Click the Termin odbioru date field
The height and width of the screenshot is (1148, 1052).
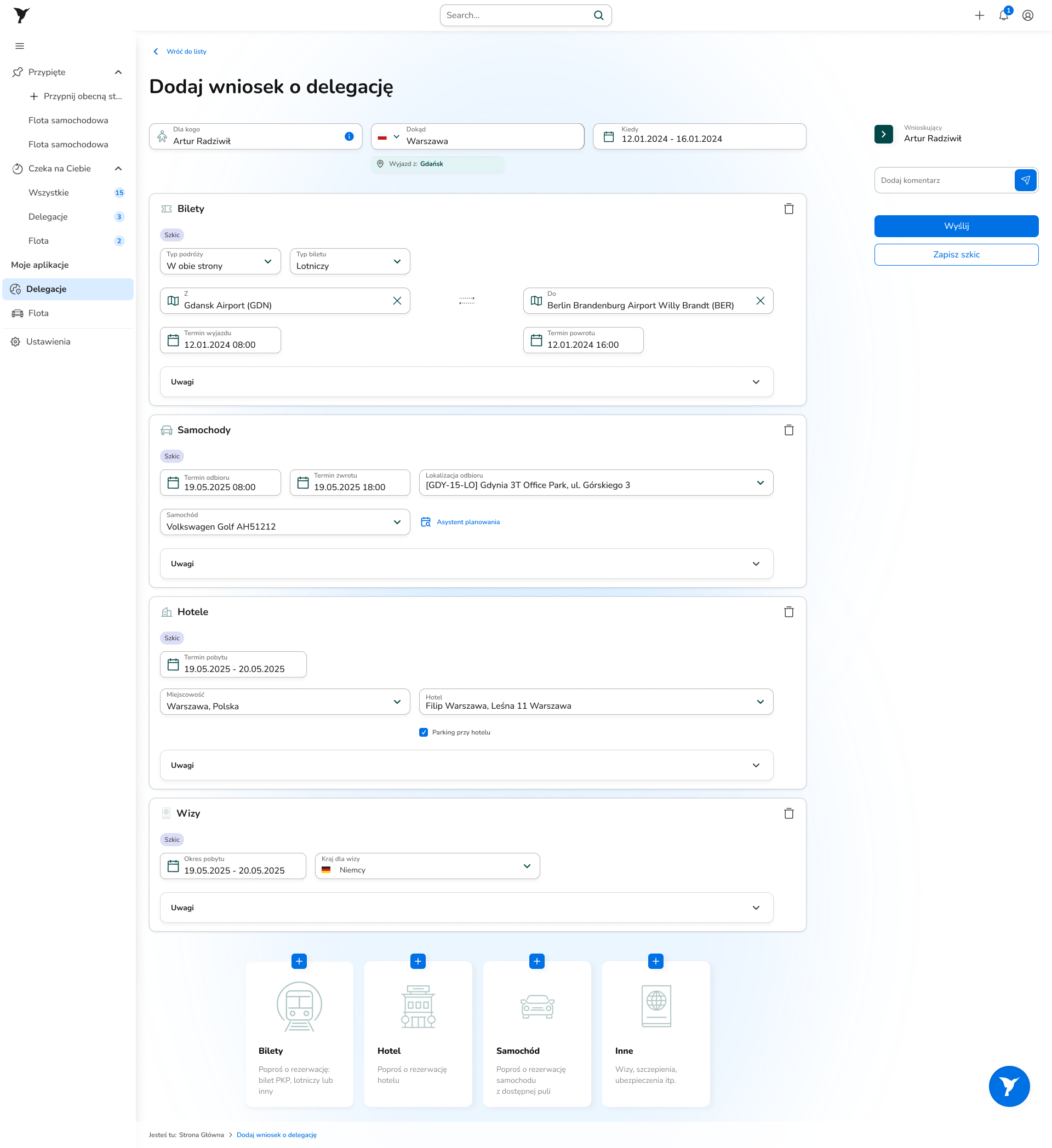[220, 483]
